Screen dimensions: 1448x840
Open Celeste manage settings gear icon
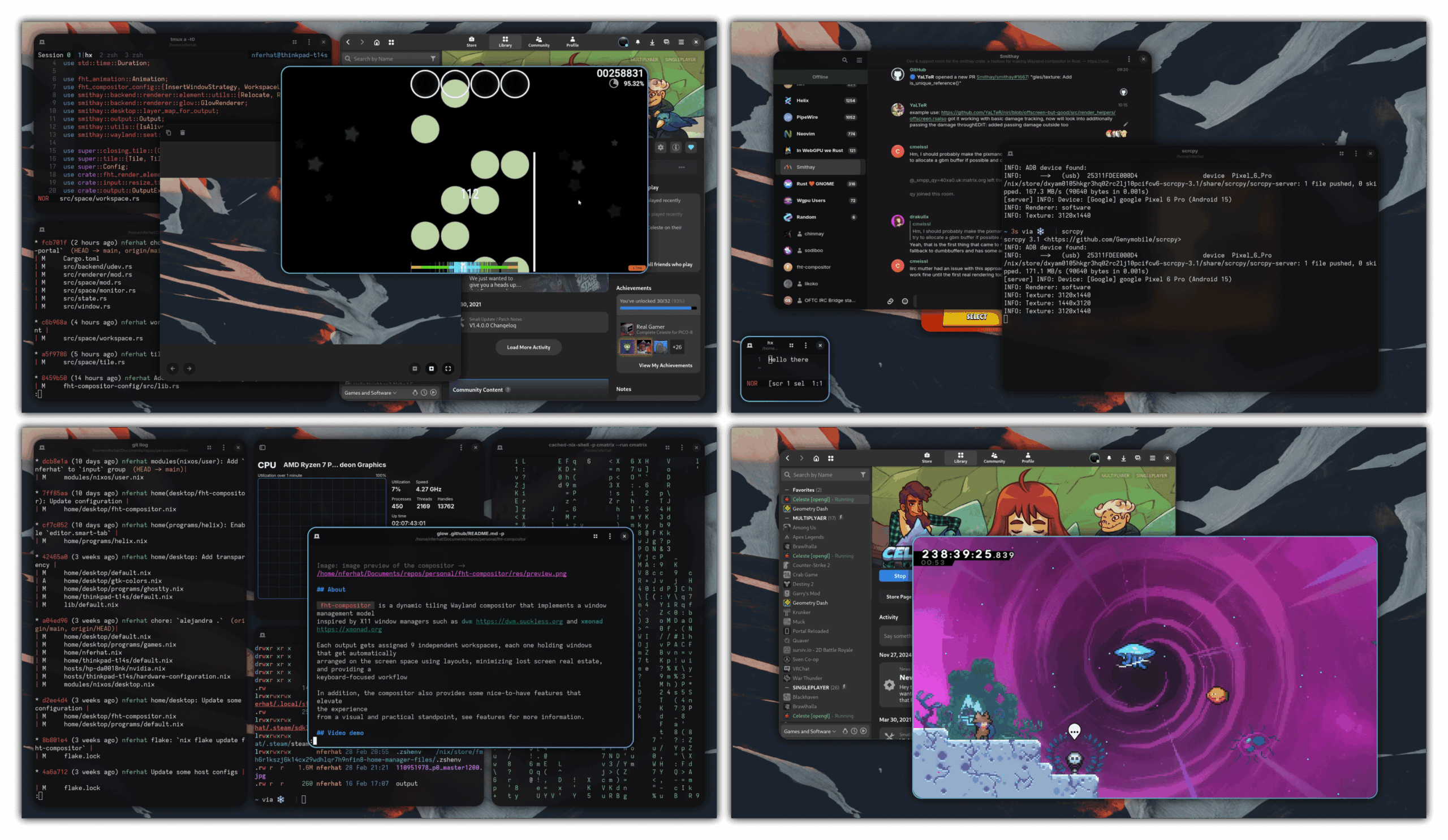pos(661,148)
